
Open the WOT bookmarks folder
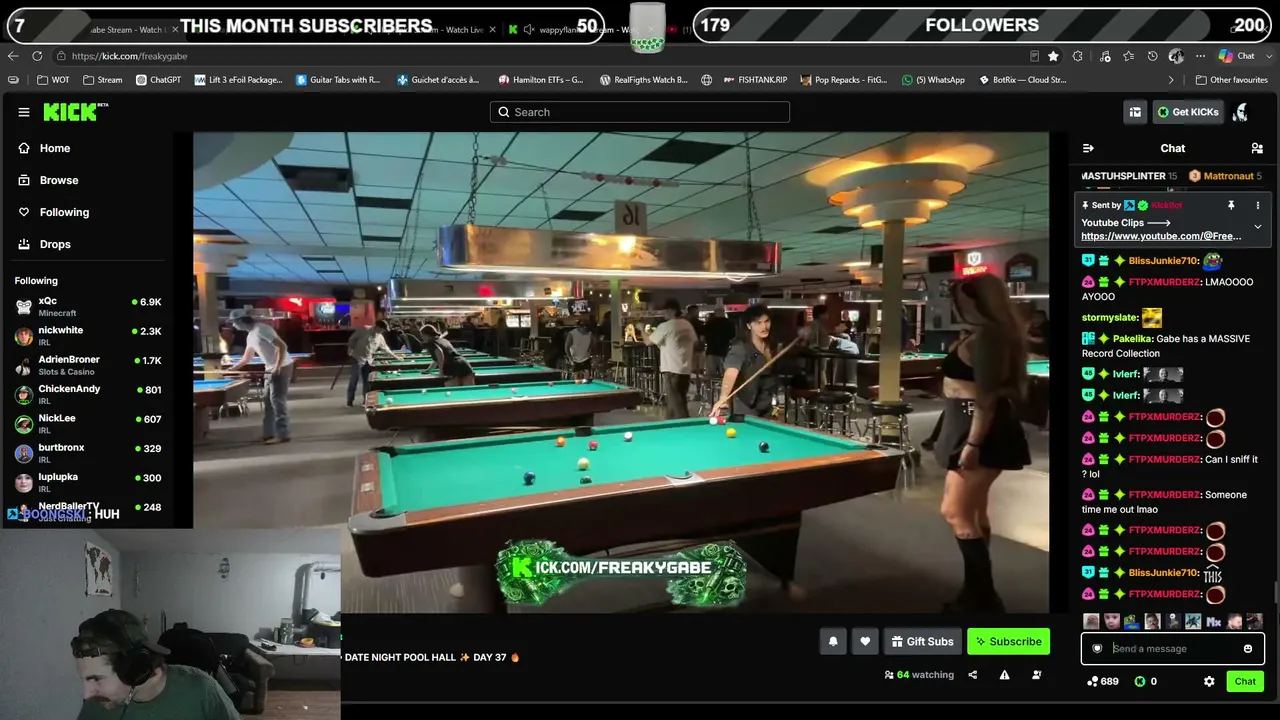53,80
